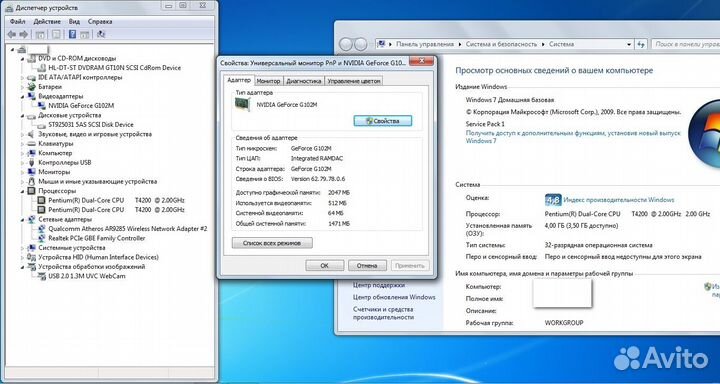
Task: Click the 4,8 performance score badge
Action: point(552,200)
